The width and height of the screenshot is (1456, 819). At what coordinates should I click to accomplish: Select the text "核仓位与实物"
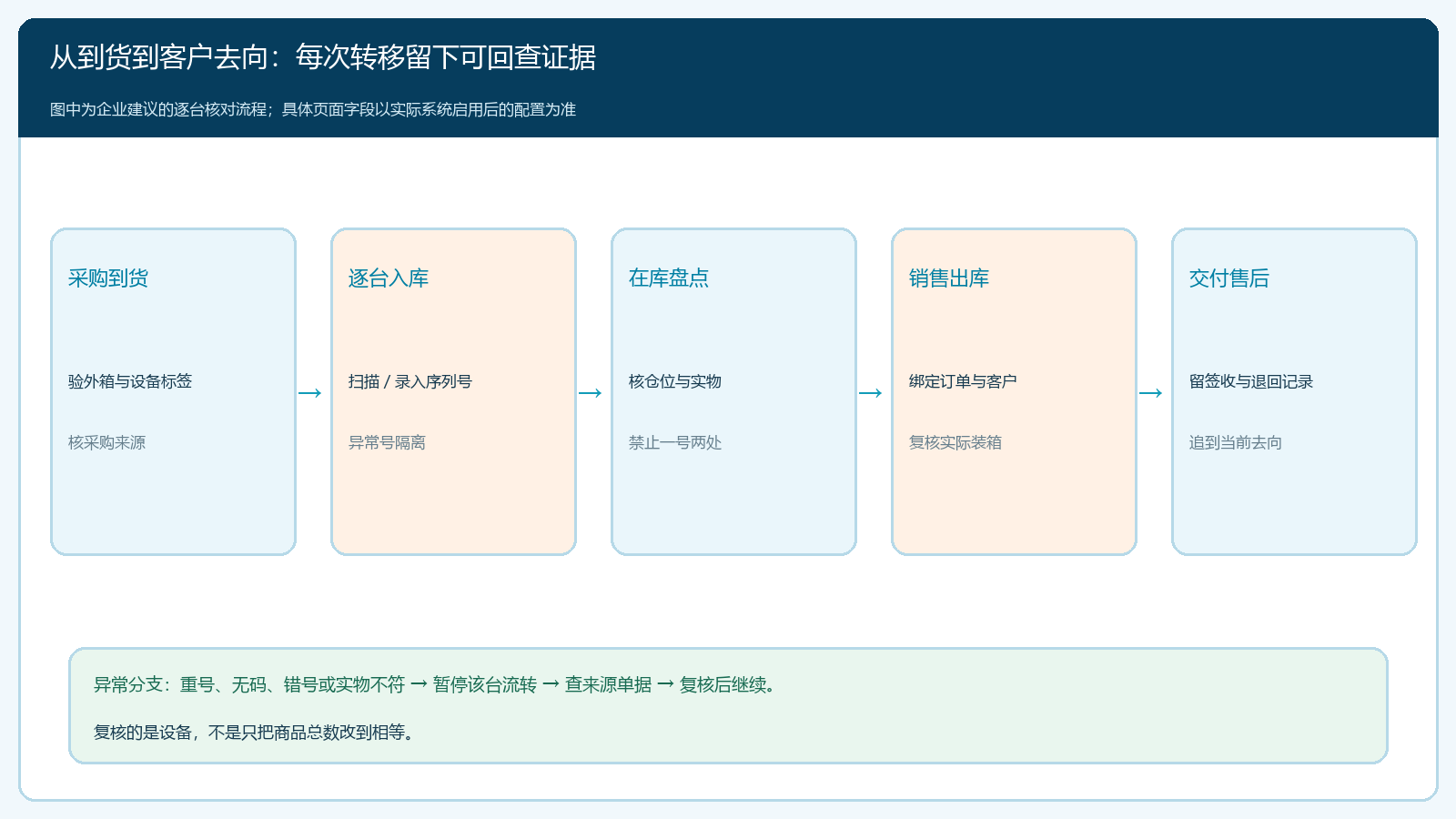(675, 381)
